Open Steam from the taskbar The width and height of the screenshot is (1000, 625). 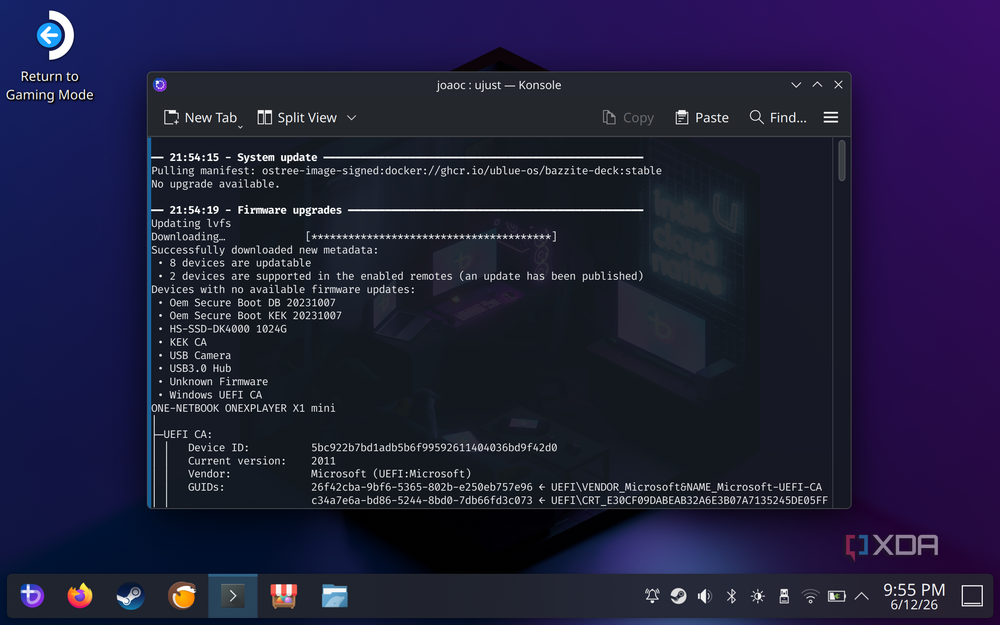pyautogui.click(x=131, y=596)
